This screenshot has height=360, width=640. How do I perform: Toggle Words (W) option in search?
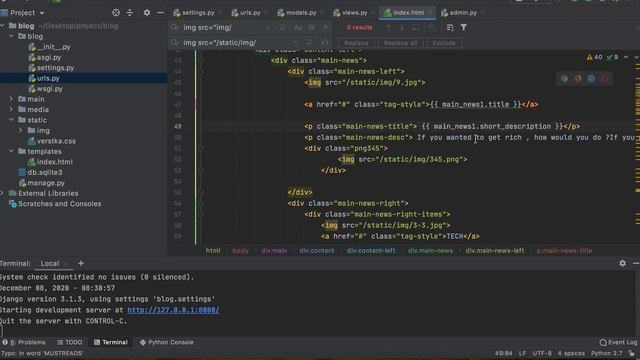pyautogui.click(x=312, y=27)
